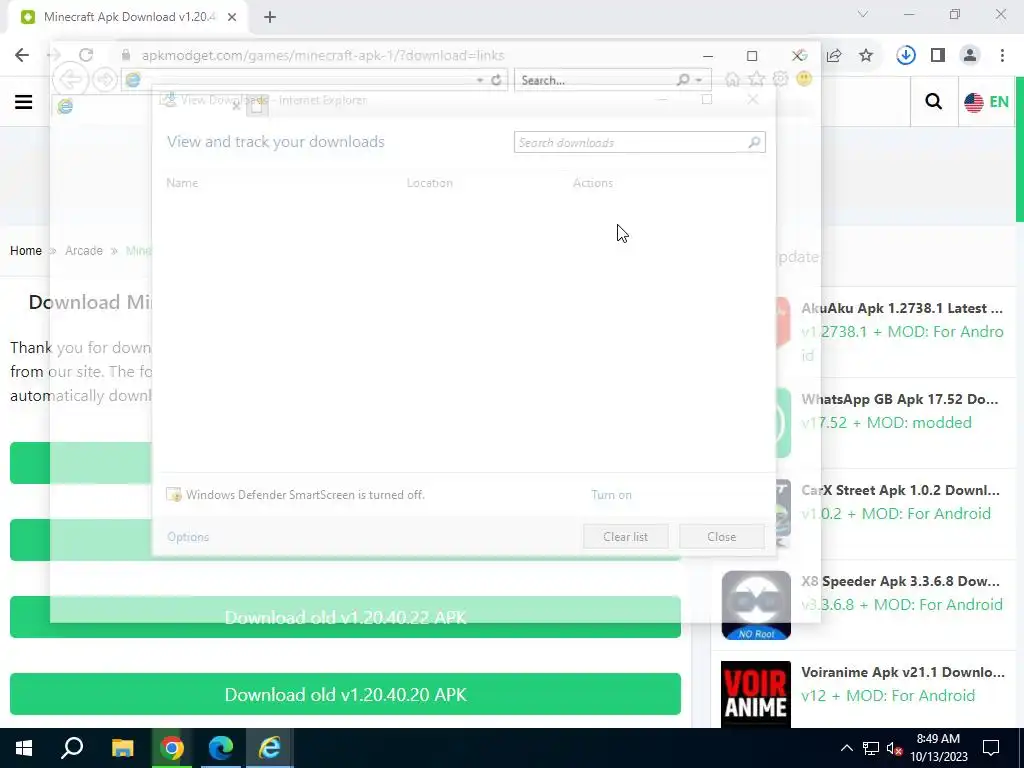Click the Search downloads magnifier icon
Screen dimensions: 1024x768
pos(754,142)
